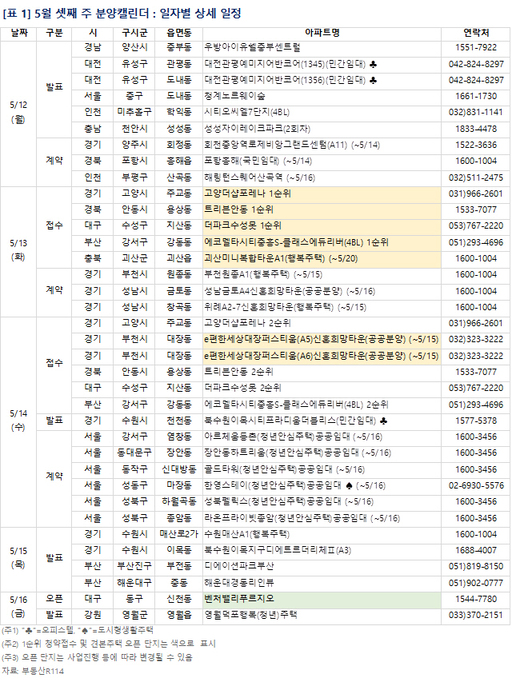The image size is (512, 682).
Task: Select apartment '디에이션파크부산'
Action: coord(239,566)
